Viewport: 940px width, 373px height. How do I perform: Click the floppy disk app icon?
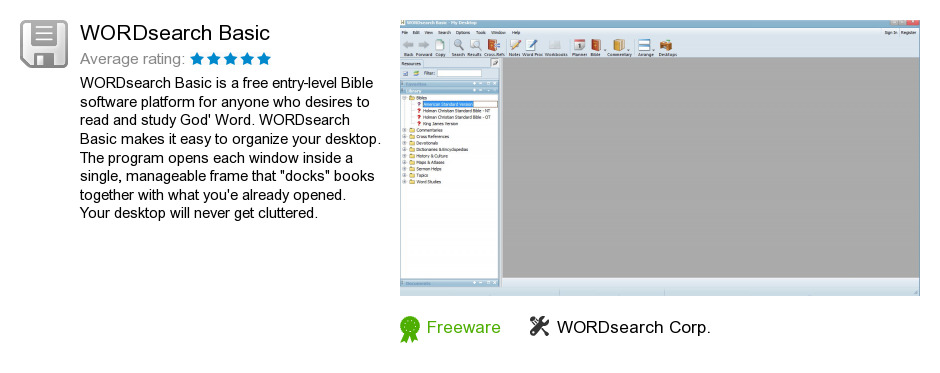pos(44,44)
